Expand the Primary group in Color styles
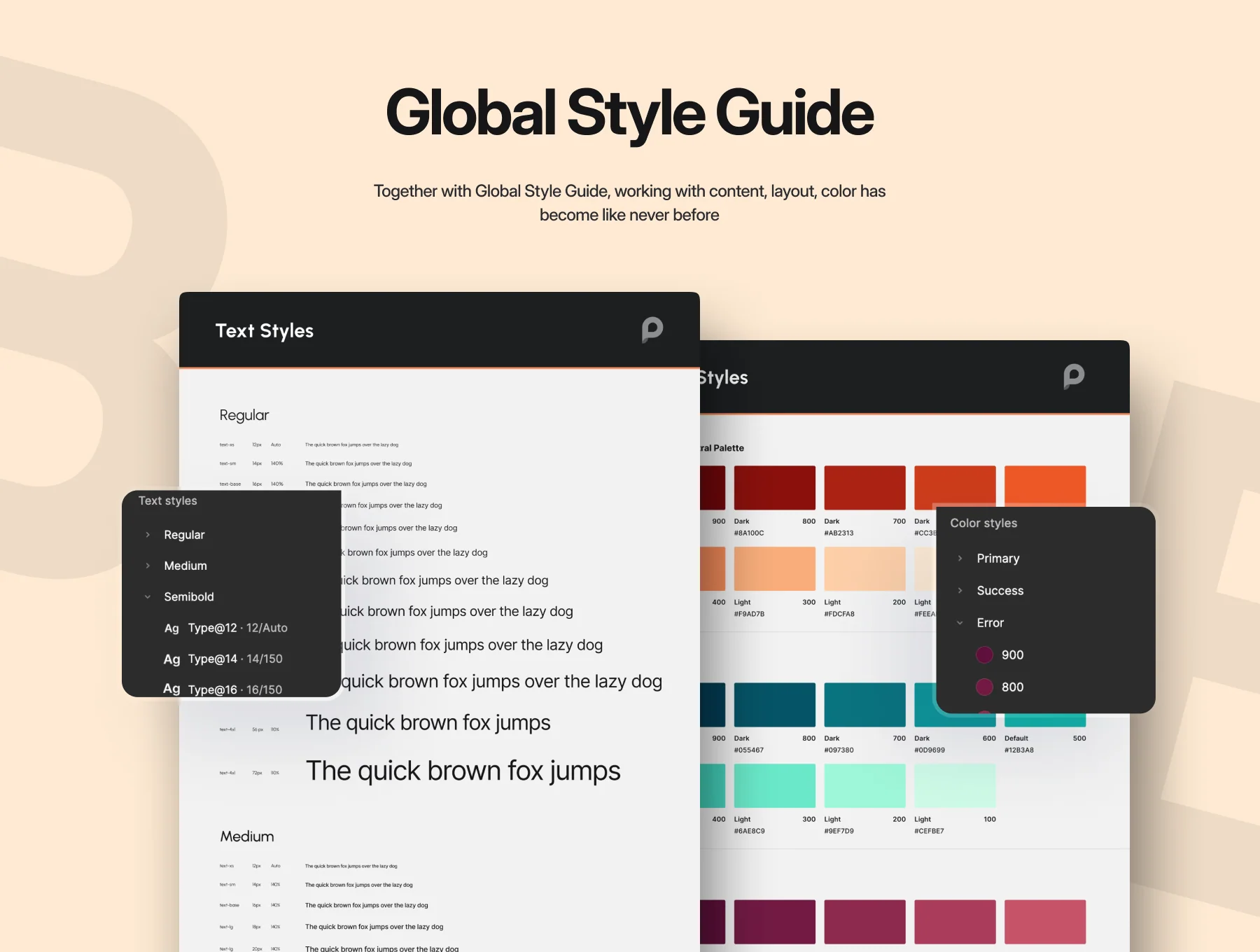The image size is (1260, 952). [960, 559]
